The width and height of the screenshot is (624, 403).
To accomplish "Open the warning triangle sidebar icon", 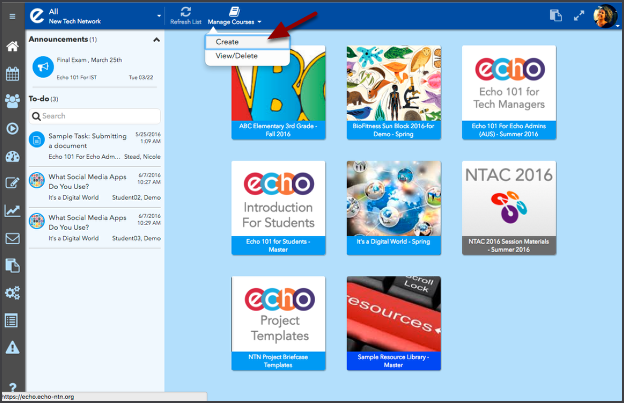I will coord(12,348).
